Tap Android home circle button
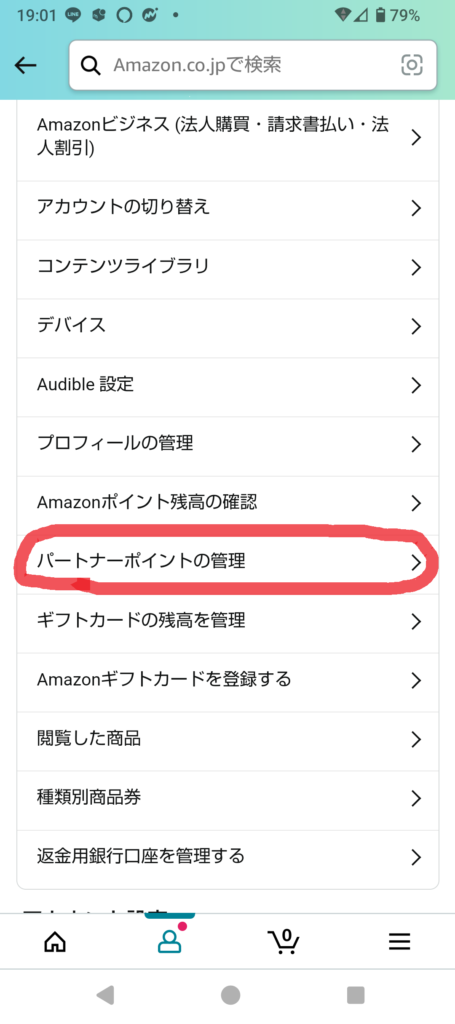 230,995
